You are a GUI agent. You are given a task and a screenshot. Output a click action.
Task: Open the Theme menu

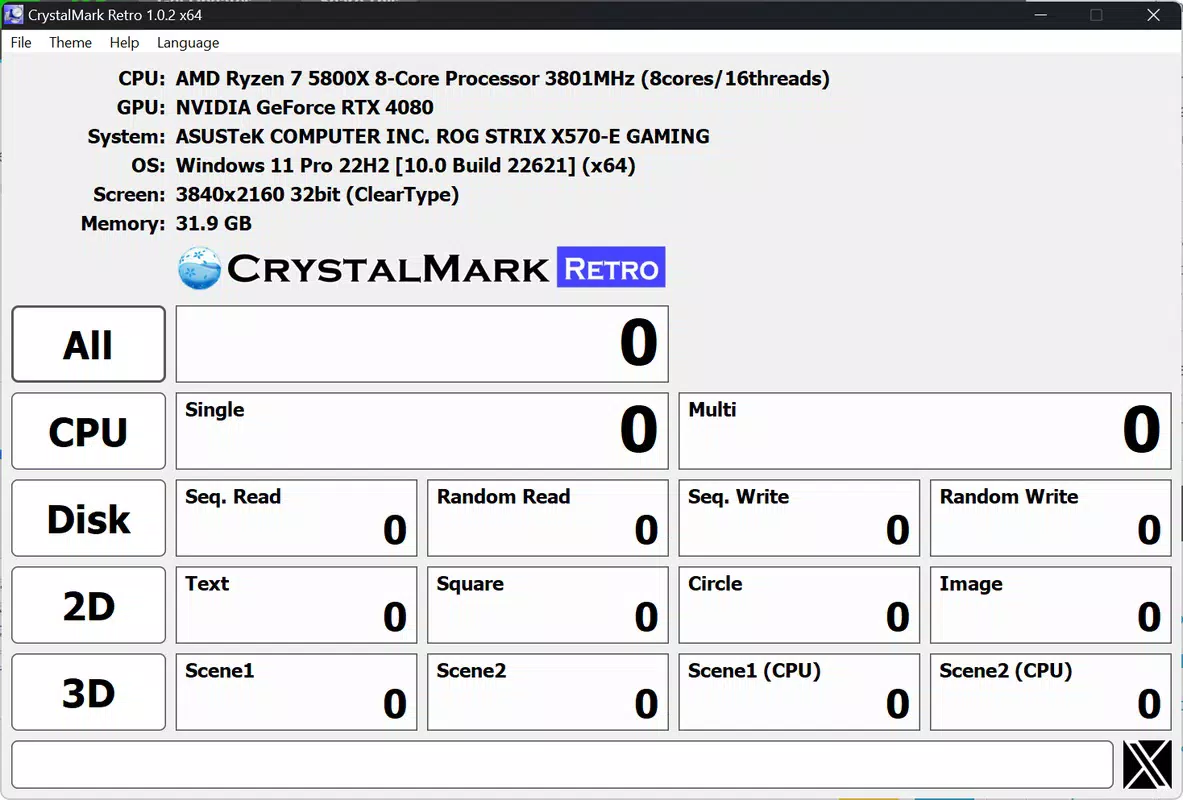pos(70,43)
